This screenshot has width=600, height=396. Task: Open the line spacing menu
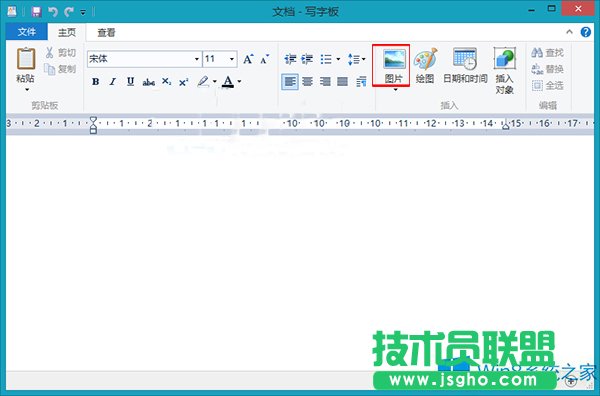(x=356, y=59)
